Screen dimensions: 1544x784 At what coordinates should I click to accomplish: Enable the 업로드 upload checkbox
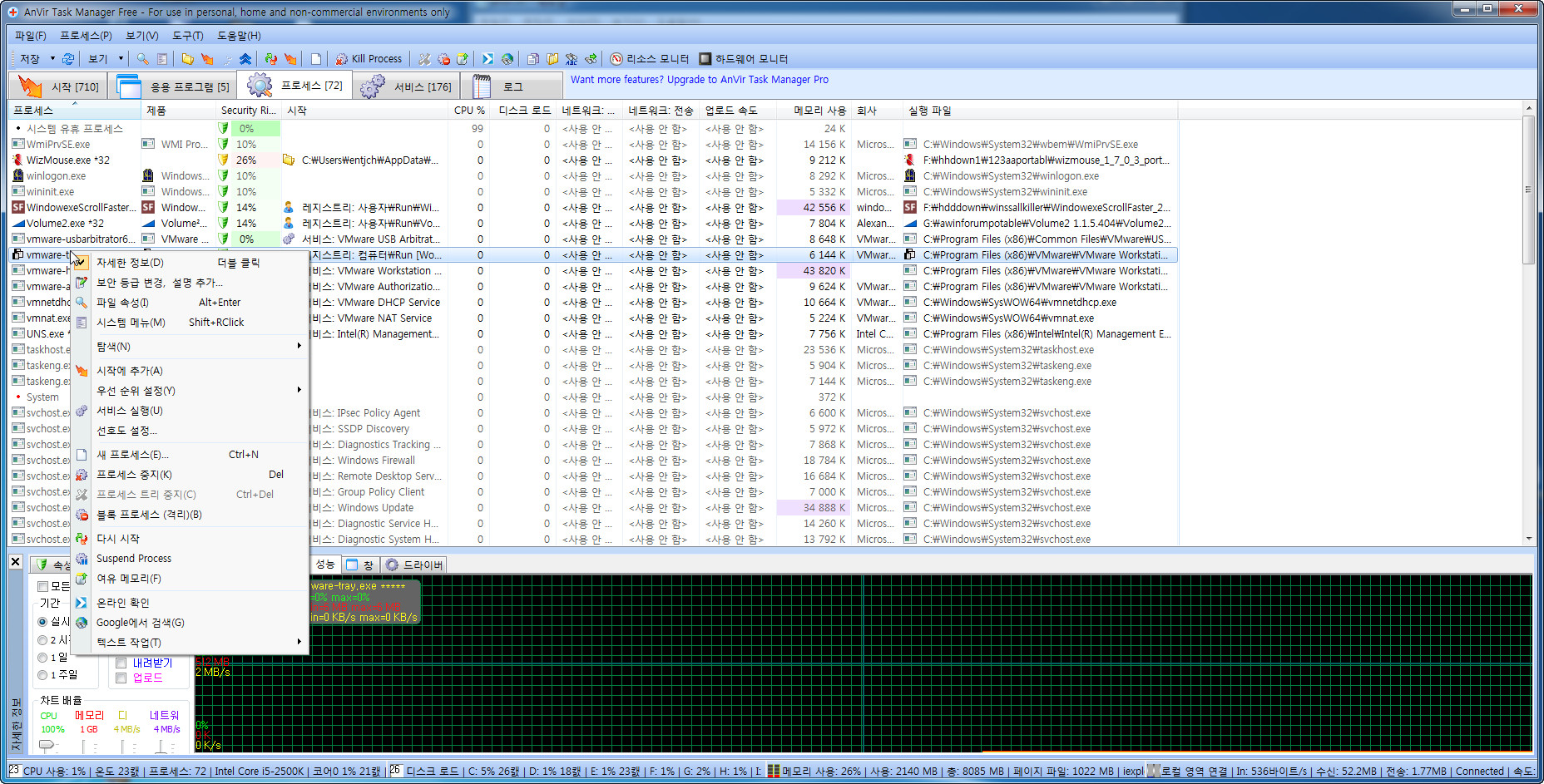pyautogui.click(x=121, y=678)
